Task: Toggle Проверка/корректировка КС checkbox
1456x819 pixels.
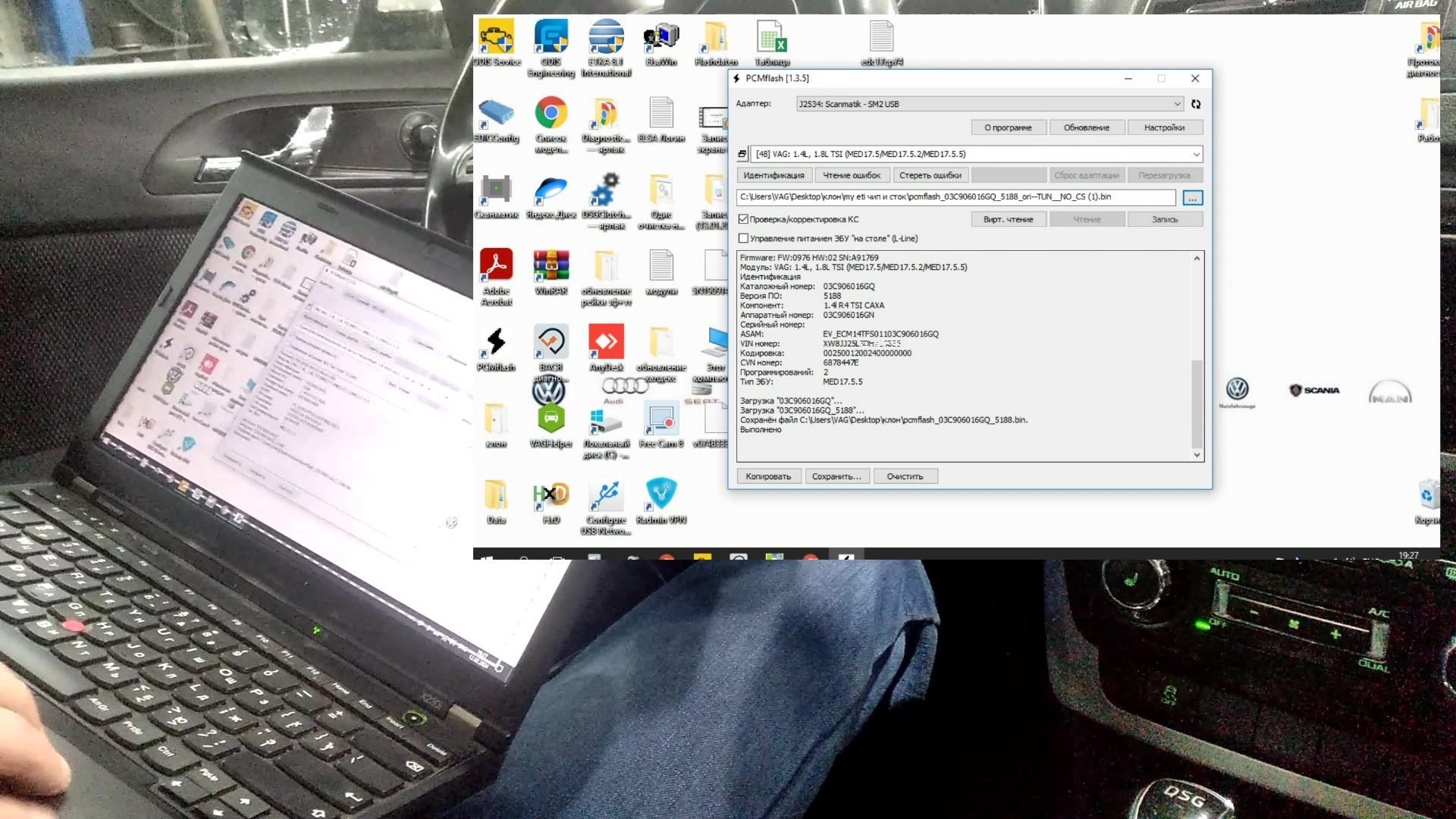Action: 743,219
